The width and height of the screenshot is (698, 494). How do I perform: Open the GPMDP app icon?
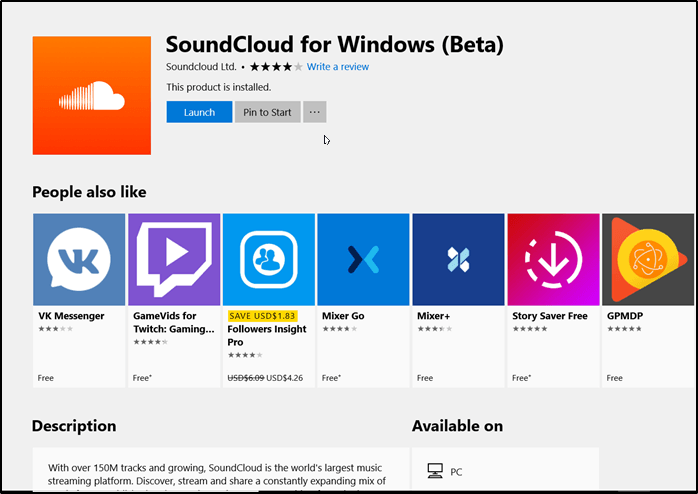[x=648, y=259]
